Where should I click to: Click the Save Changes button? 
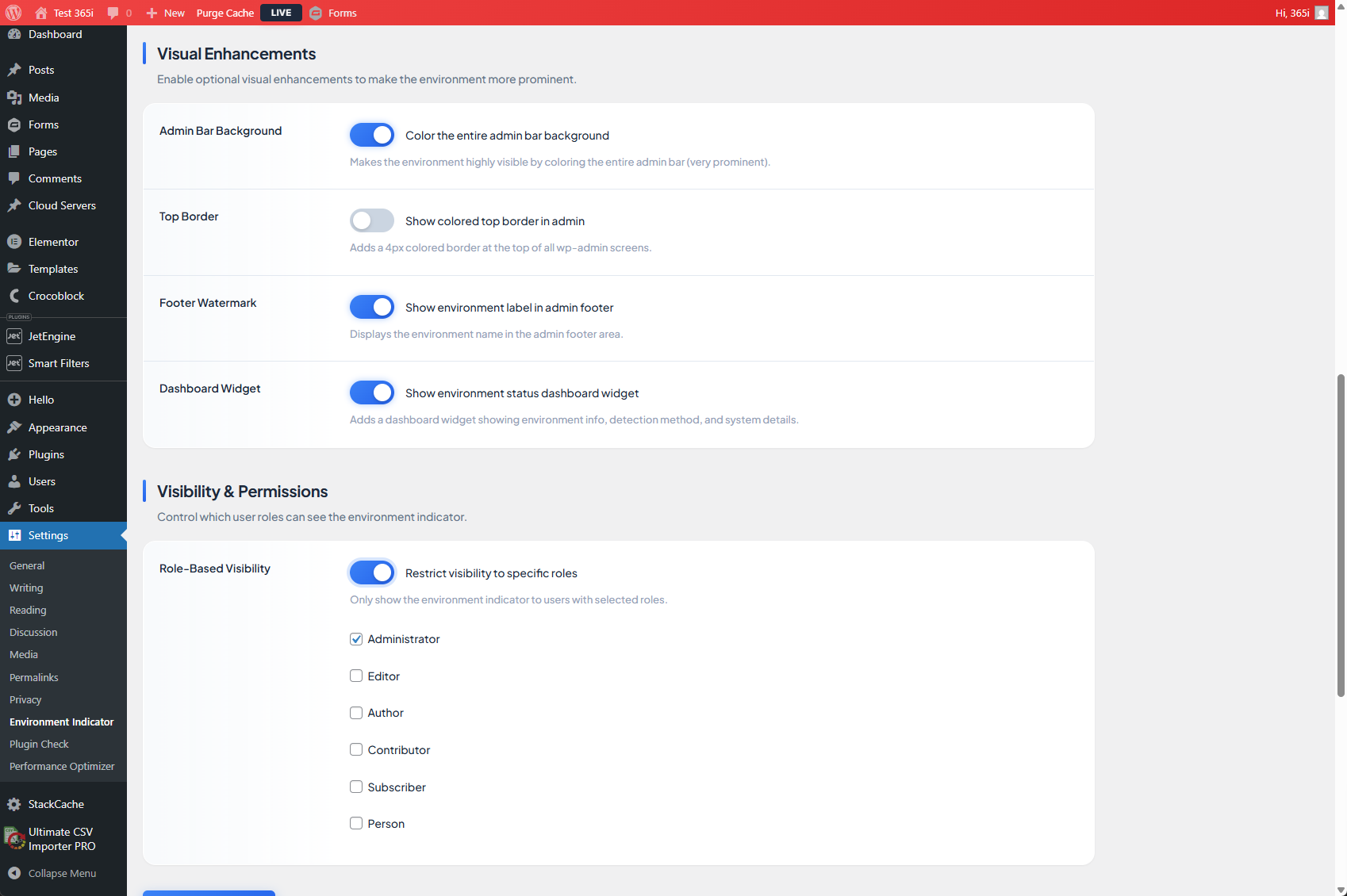[x=209, y=893]
